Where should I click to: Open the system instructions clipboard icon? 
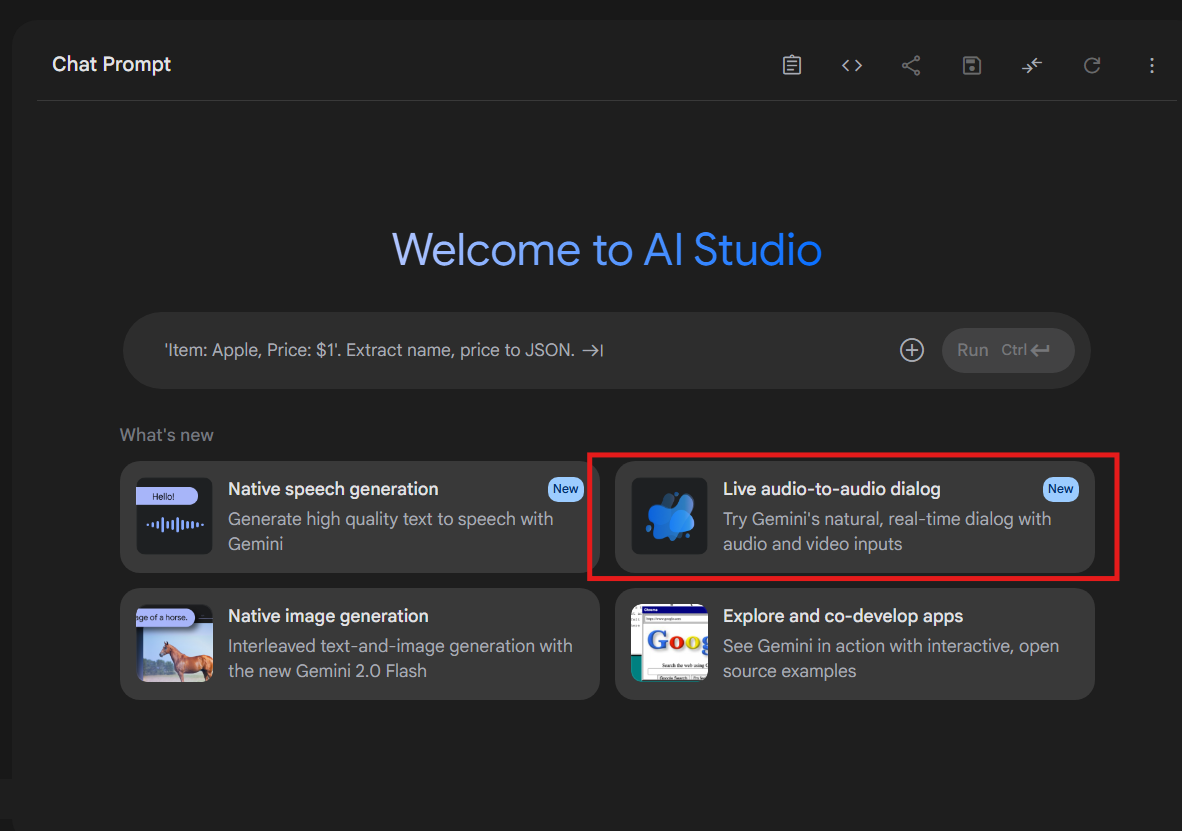(792, 66)
